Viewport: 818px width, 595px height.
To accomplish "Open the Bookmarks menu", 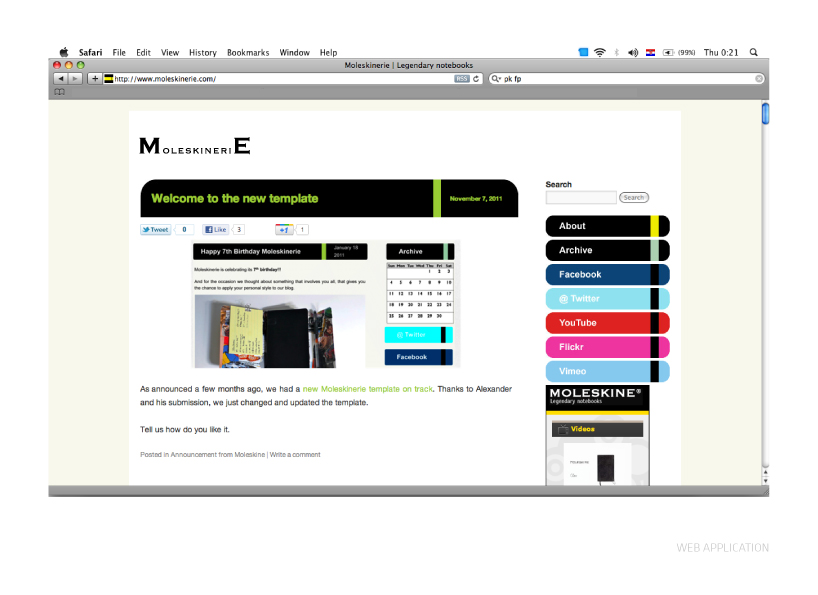I will pos(247,52).
